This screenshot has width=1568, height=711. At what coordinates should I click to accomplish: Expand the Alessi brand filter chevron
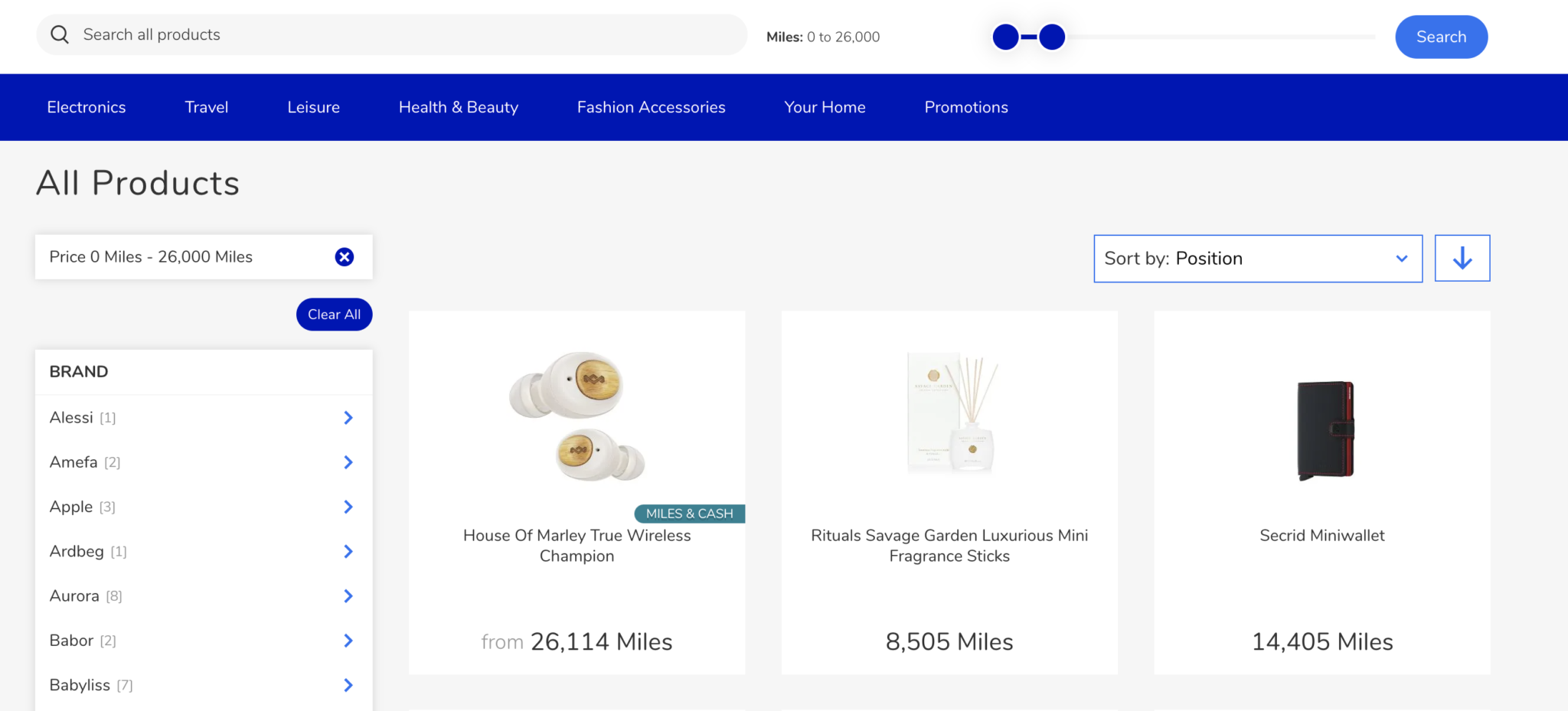click(348, 418)
